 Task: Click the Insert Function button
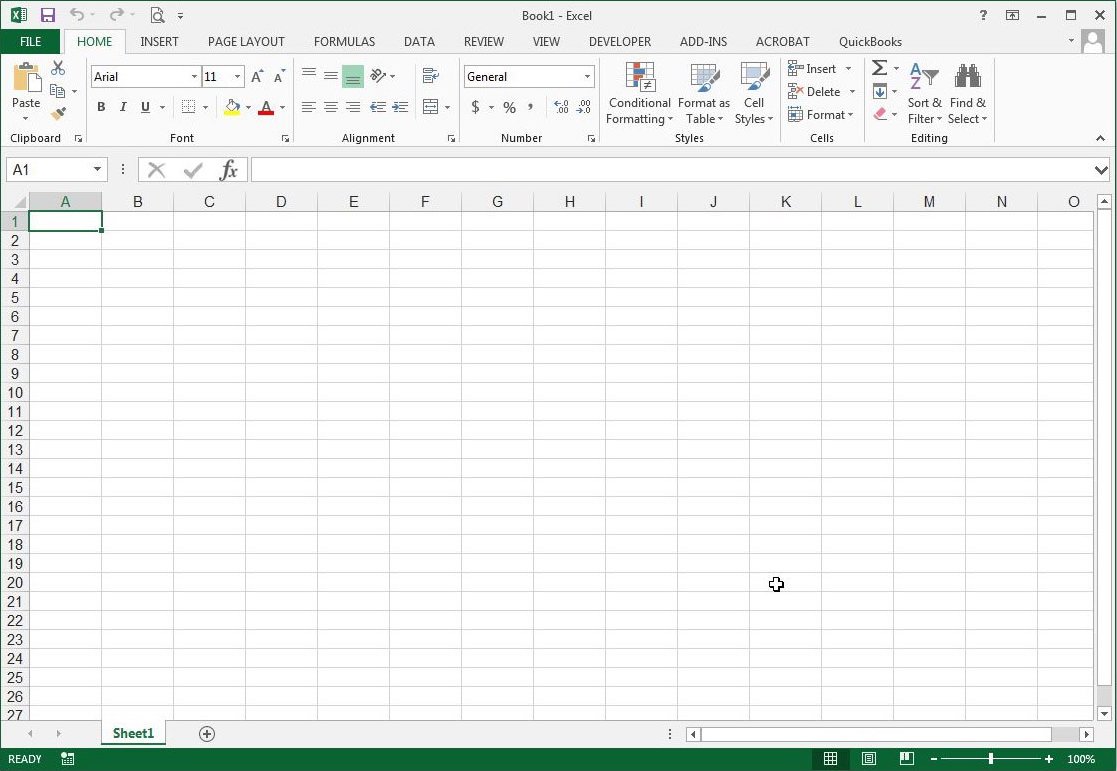229,169
